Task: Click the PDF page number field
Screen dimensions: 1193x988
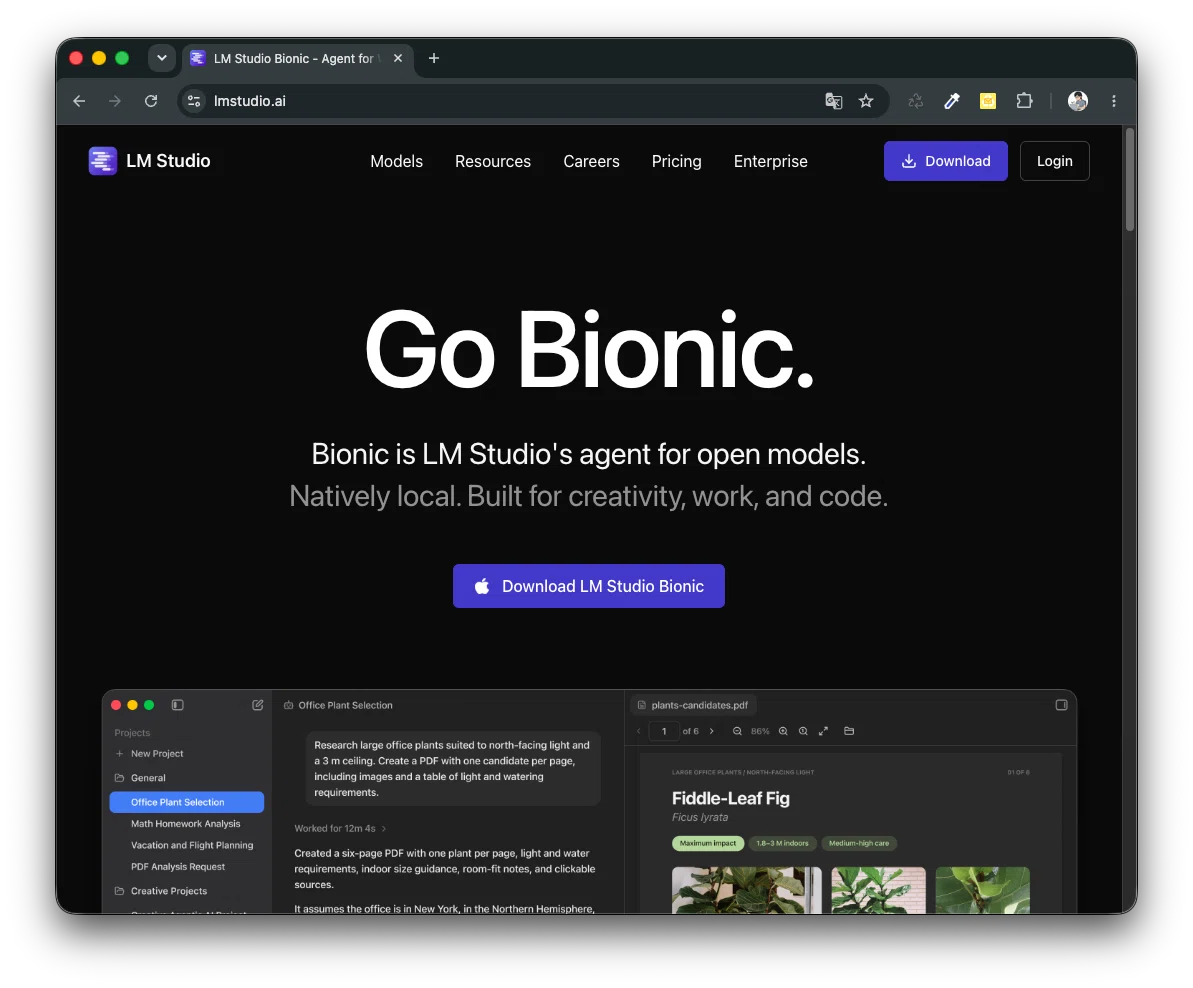Action: [x=664, y=731]
